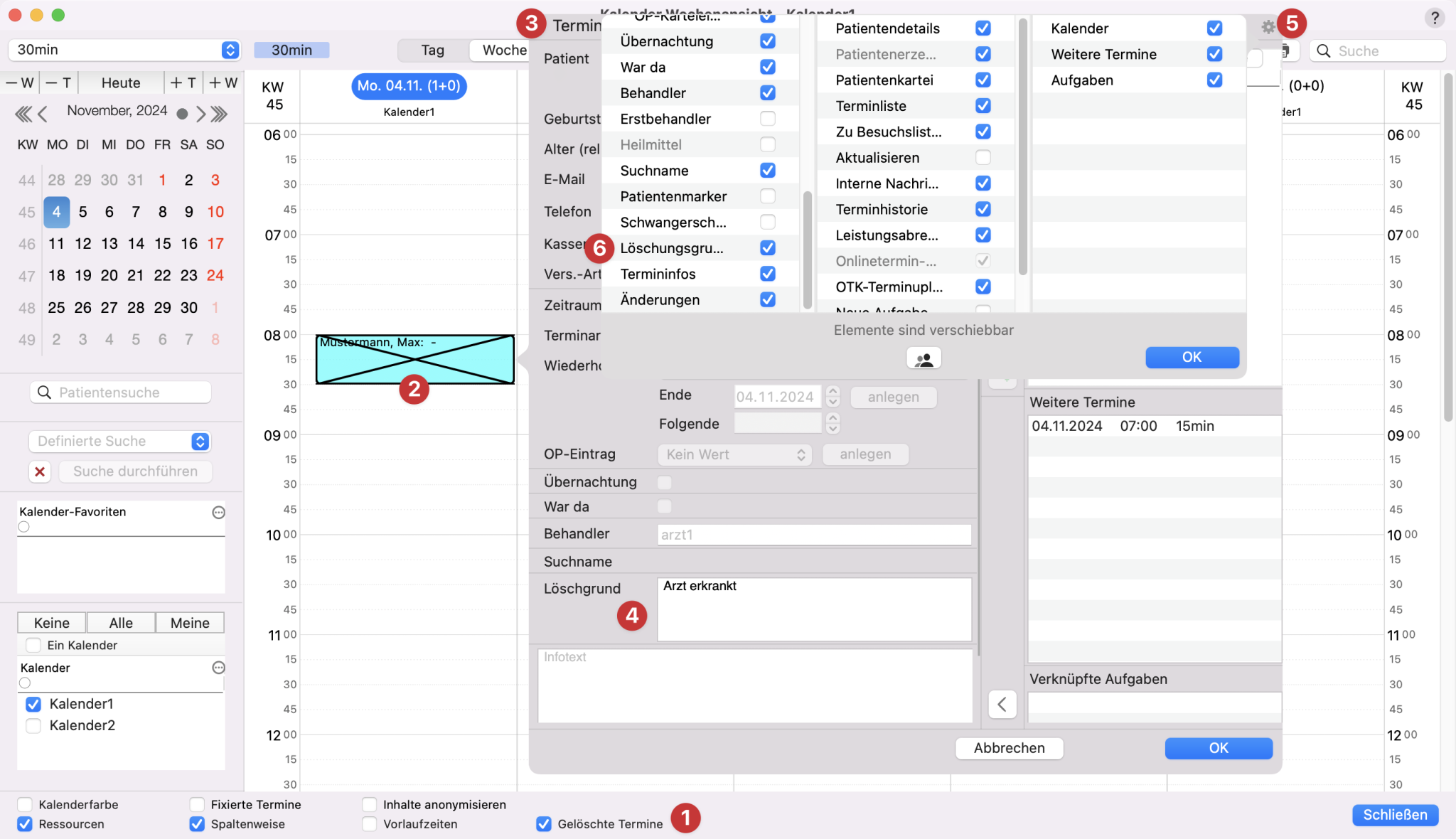Click into the Infotext field
This screenshot has width=1456, height=839.
pyautogui.click(x=755, y=686)
